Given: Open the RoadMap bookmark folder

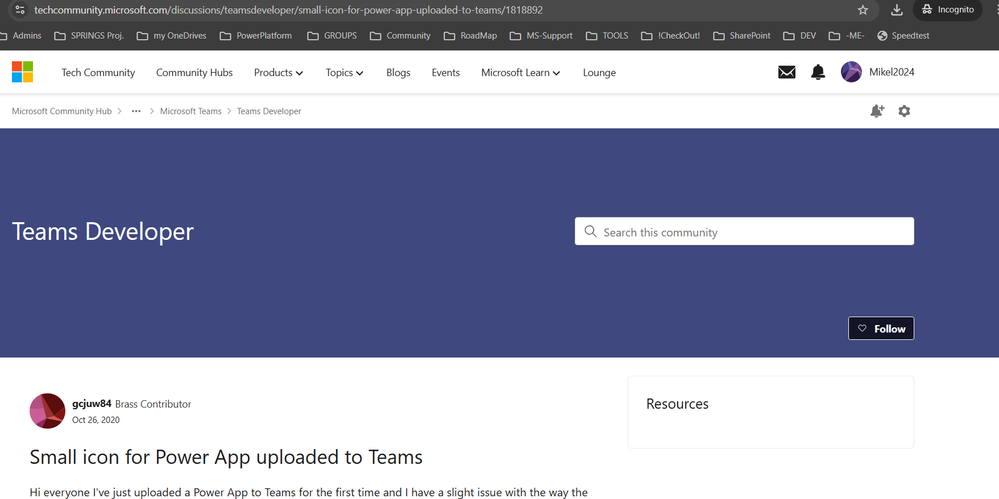Looking at the screenshot, I should click(470, 36).
